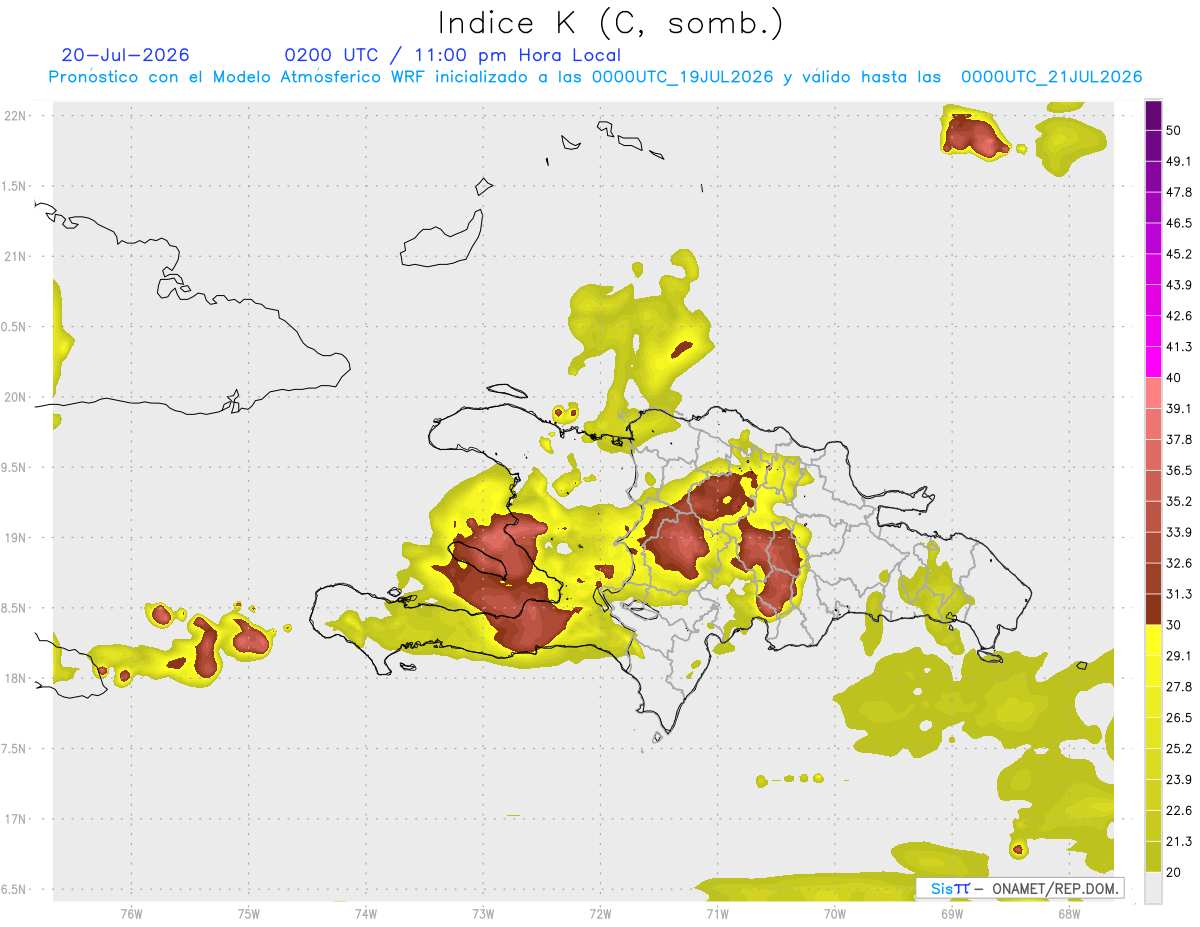
Task: Click the longitude label "73W"
Action: click(x=483, y=913)
